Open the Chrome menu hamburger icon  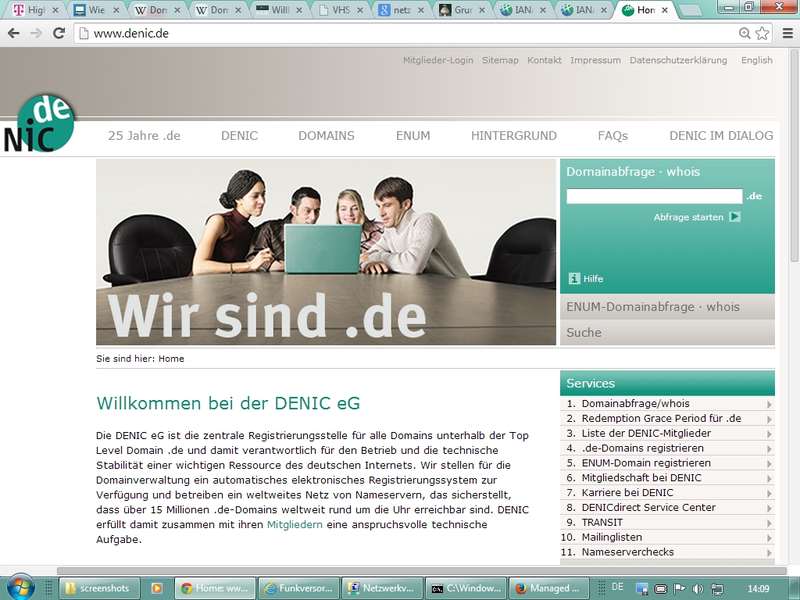point(787,33)
